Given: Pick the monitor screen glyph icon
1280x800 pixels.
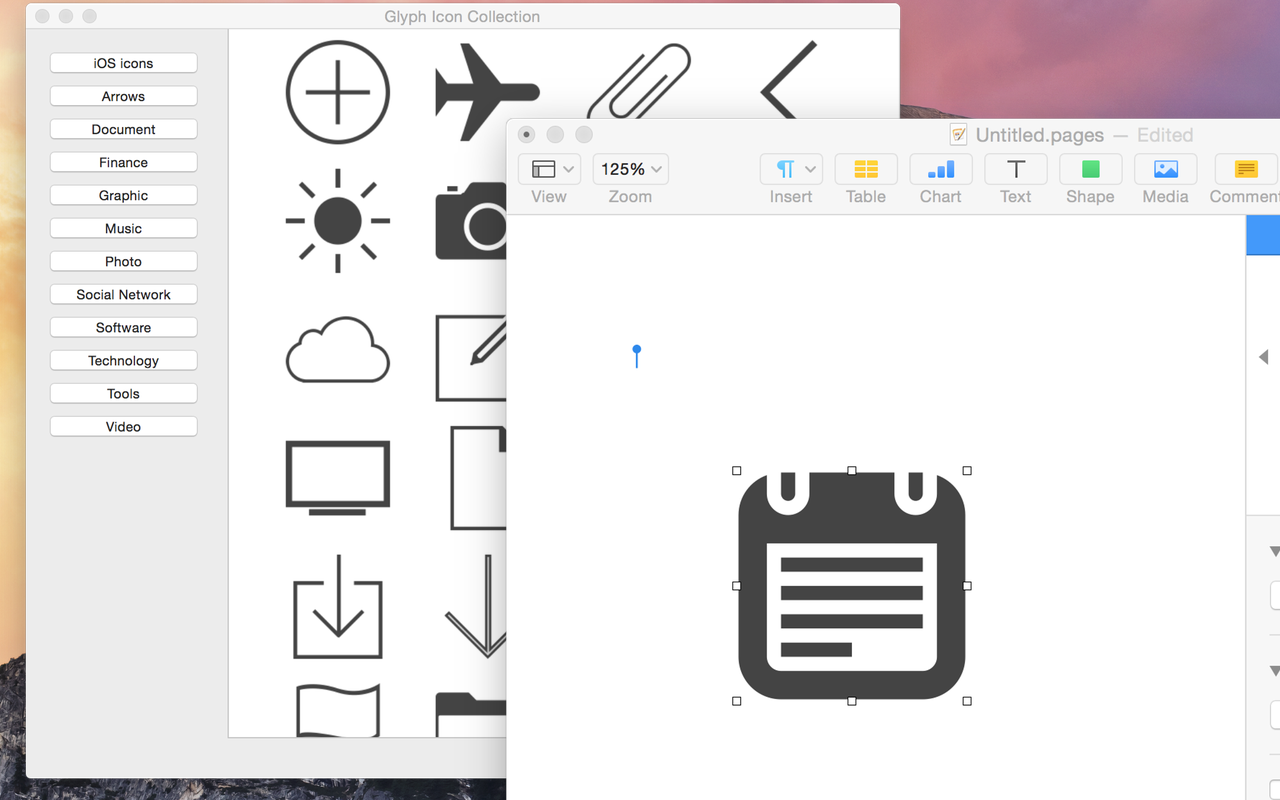Looking at the screenshot, I should [x=338, y=478].
